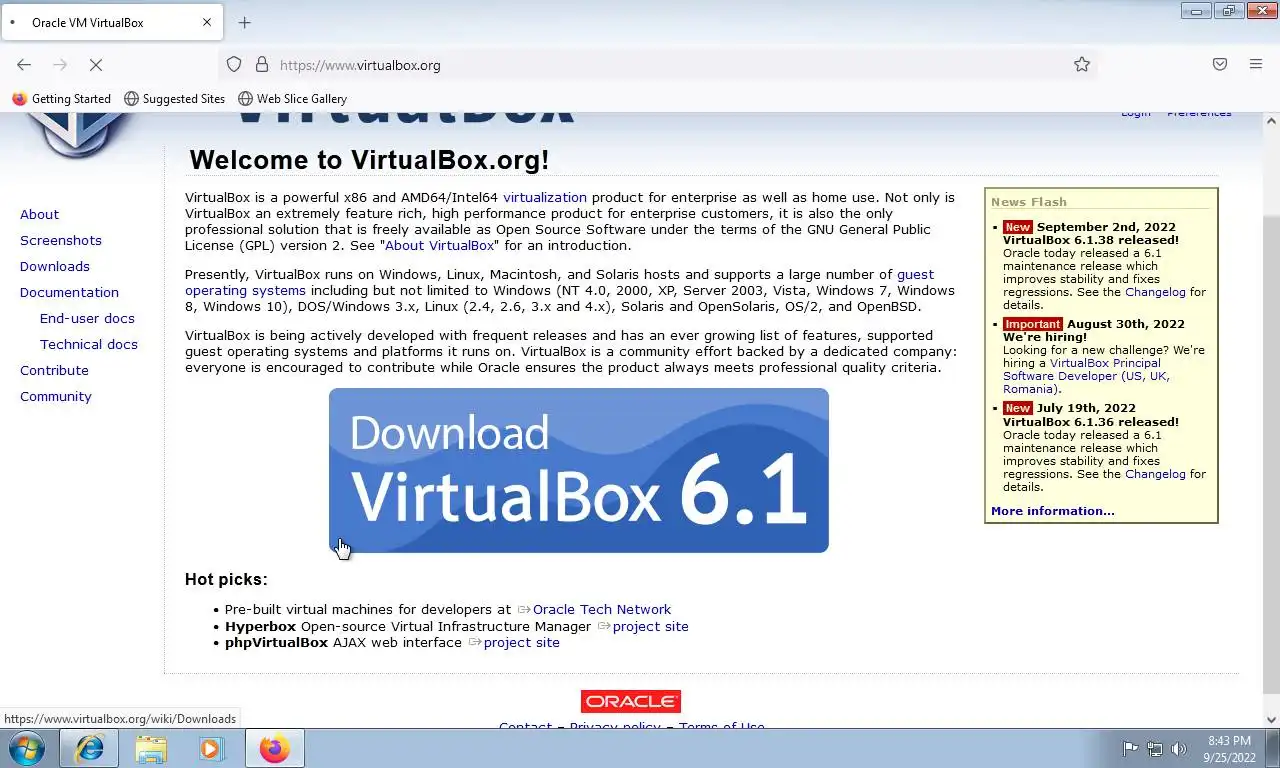Screen dimensions: 1280x768
Task: Open phpVirtualBox project site link
Action: pyautogui.click(x=521, y=642)
